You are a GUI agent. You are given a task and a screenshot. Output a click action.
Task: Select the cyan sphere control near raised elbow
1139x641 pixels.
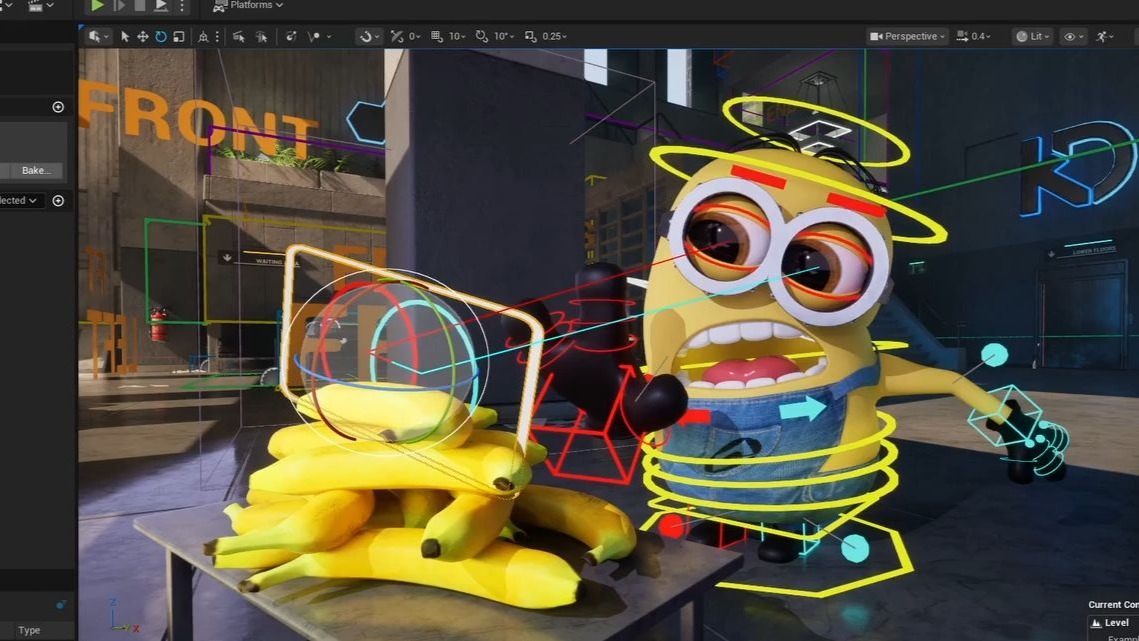pyautogui.click(x=994, y=355)
